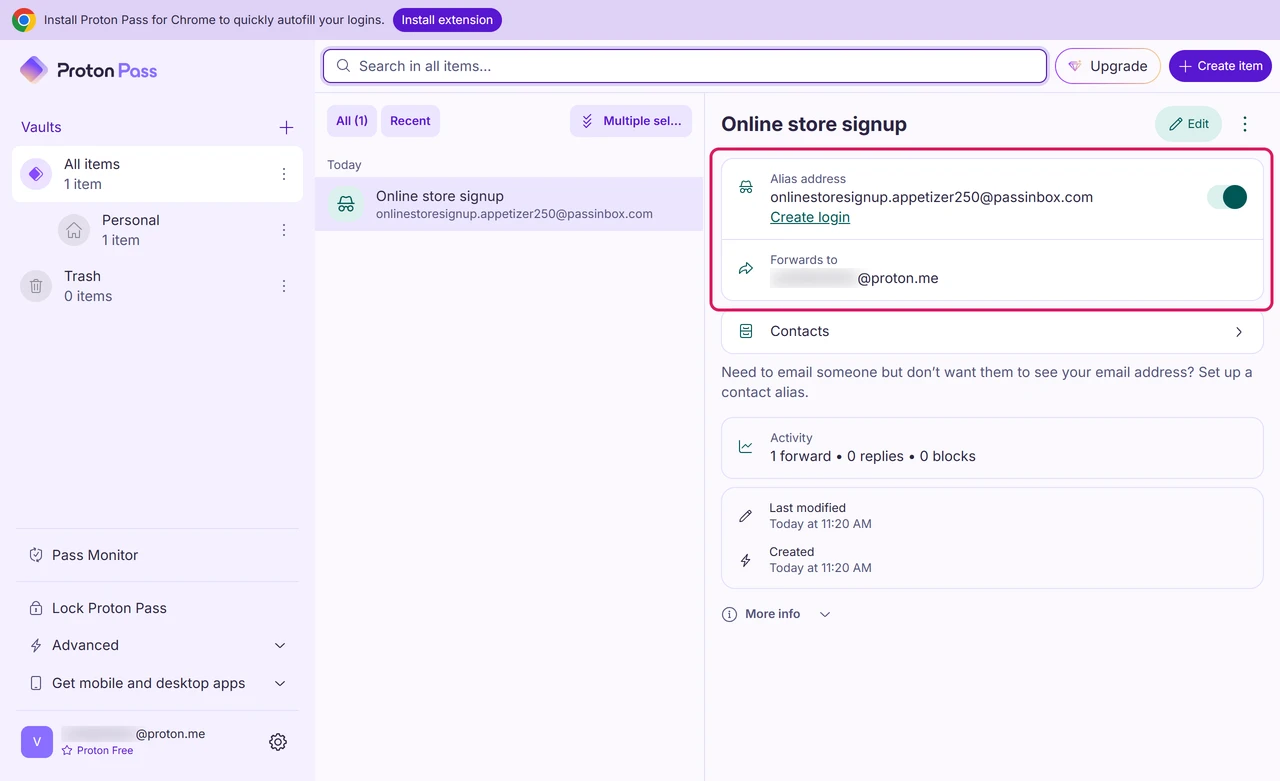Click the Online store signup heading
Image resolution: width=1280 pixels, height=781 pixels.
[814, 124]
